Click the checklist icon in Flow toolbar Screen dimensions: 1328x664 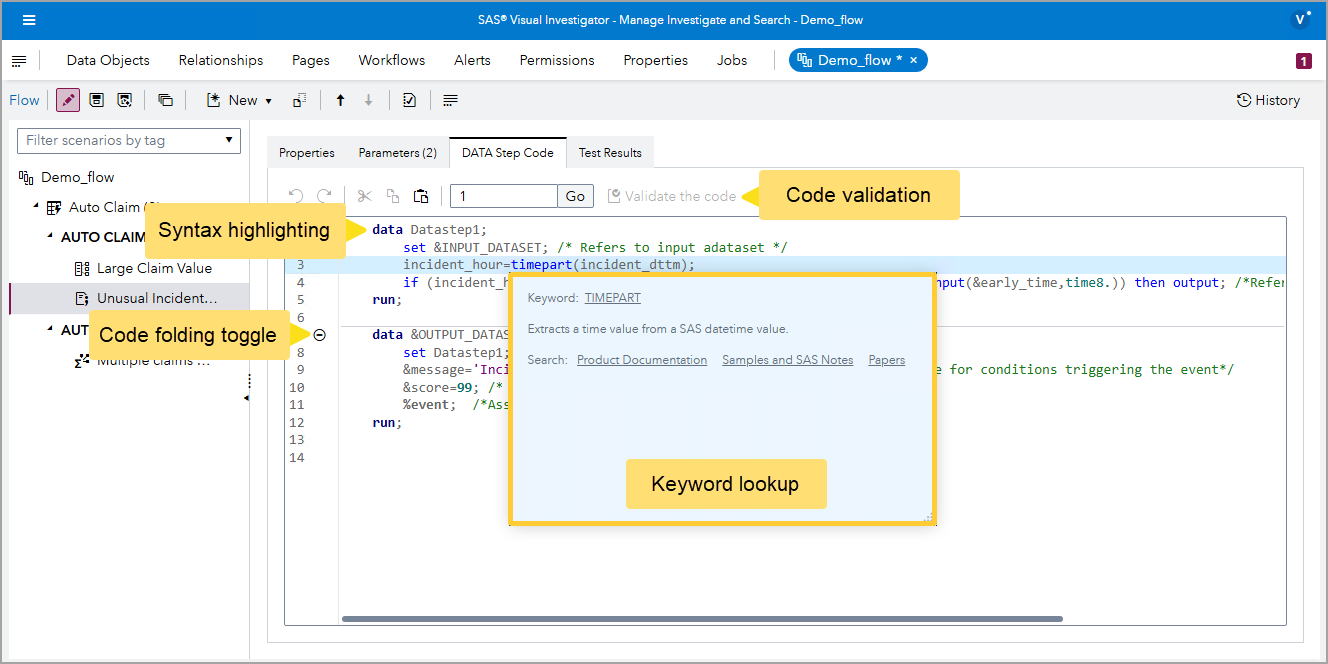point(409,100)
